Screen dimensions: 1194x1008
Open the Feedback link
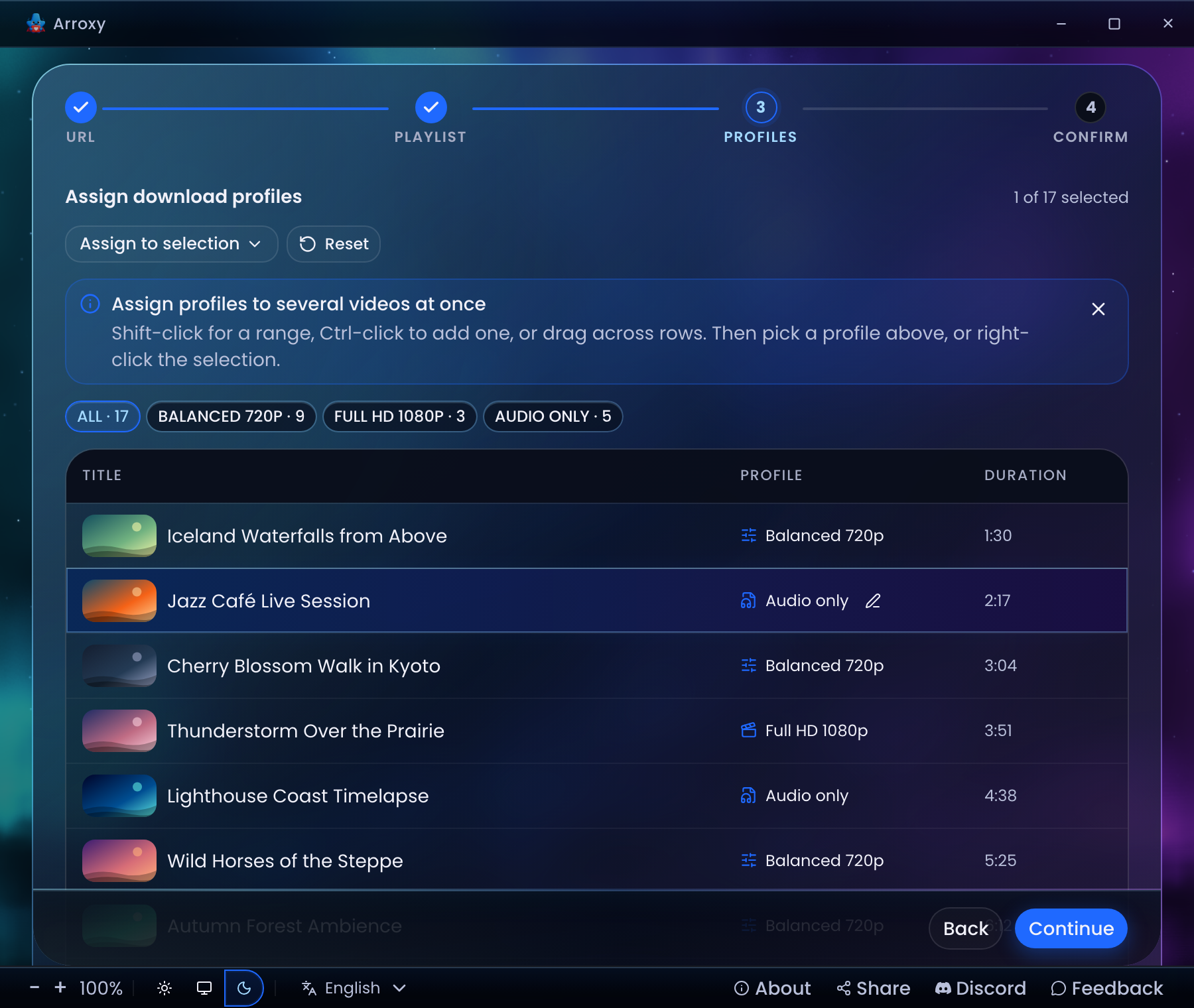(1107, 988)
